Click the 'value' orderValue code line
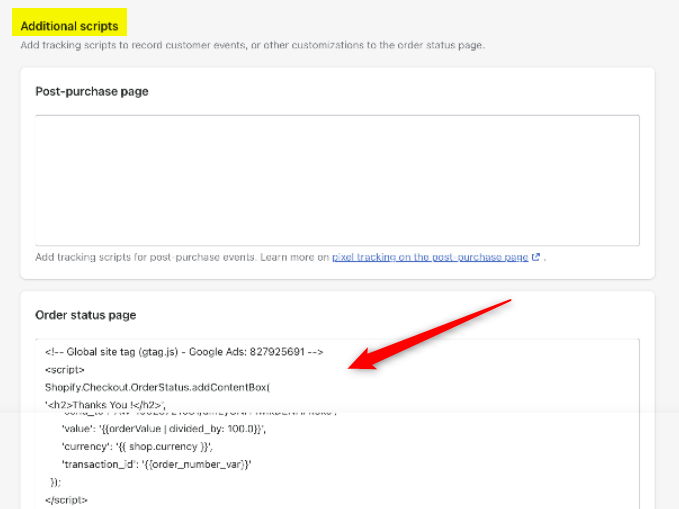Image resolution: width=679 pixels, height=509 pixels. coord(164,428)
